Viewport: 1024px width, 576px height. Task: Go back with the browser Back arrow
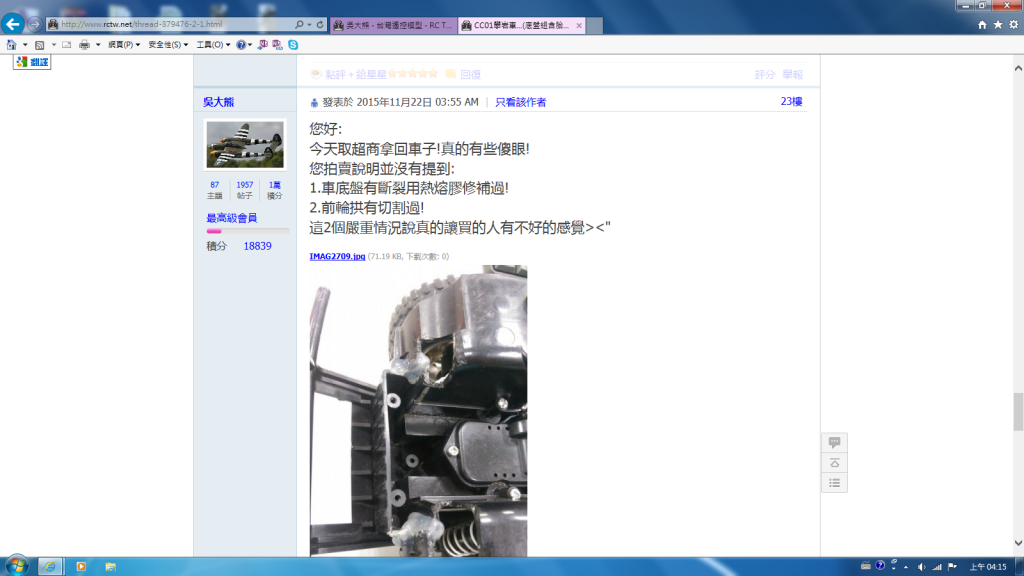pyautogui.click(x=12, y=24)
